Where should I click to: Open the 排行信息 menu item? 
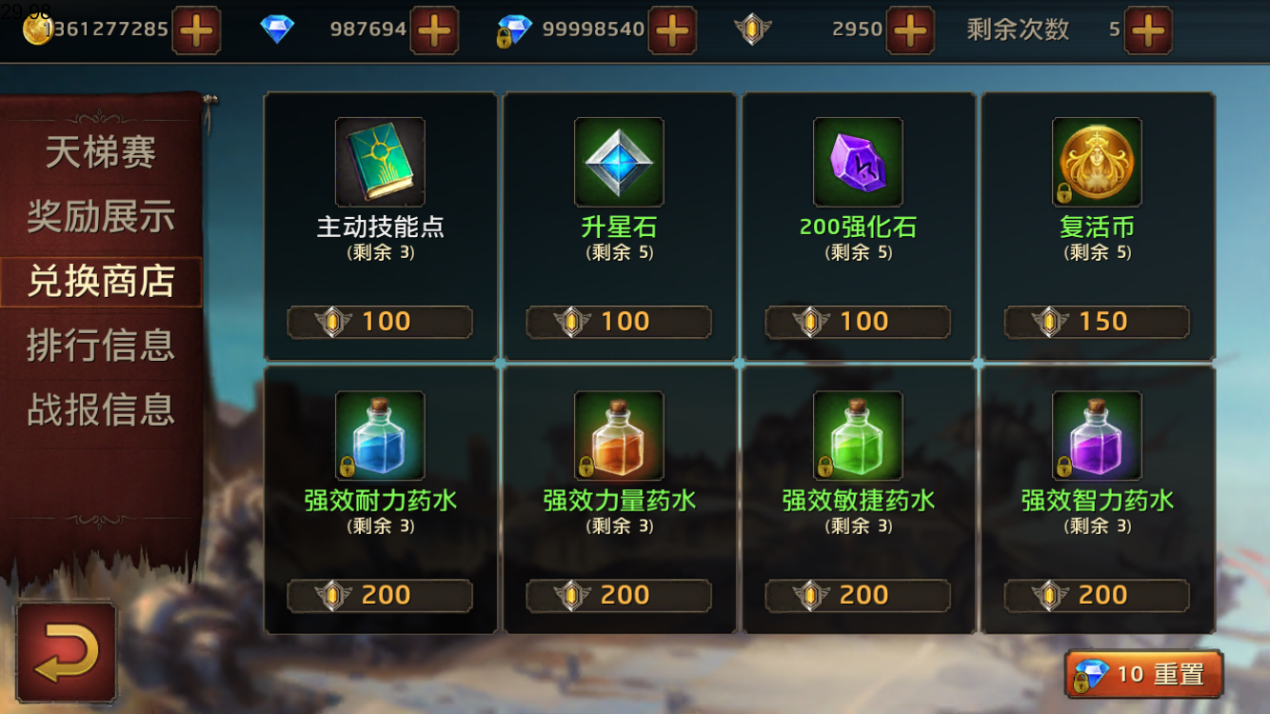[x=100, y=345]
